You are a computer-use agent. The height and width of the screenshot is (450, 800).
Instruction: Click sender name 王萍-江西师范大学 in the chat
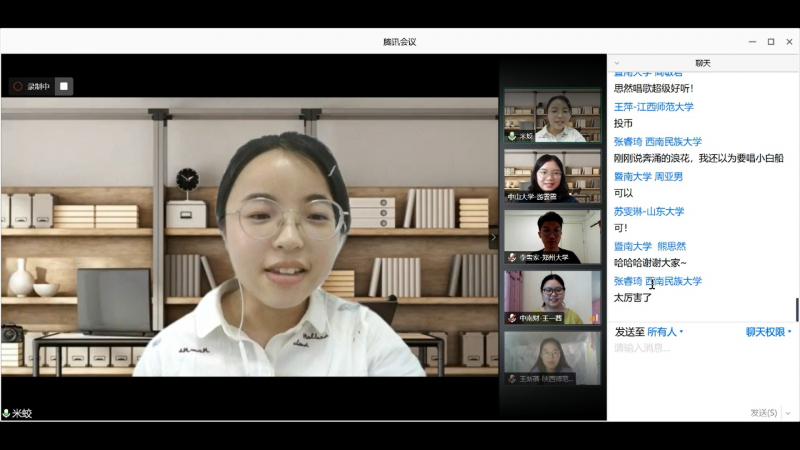[653, 107]
